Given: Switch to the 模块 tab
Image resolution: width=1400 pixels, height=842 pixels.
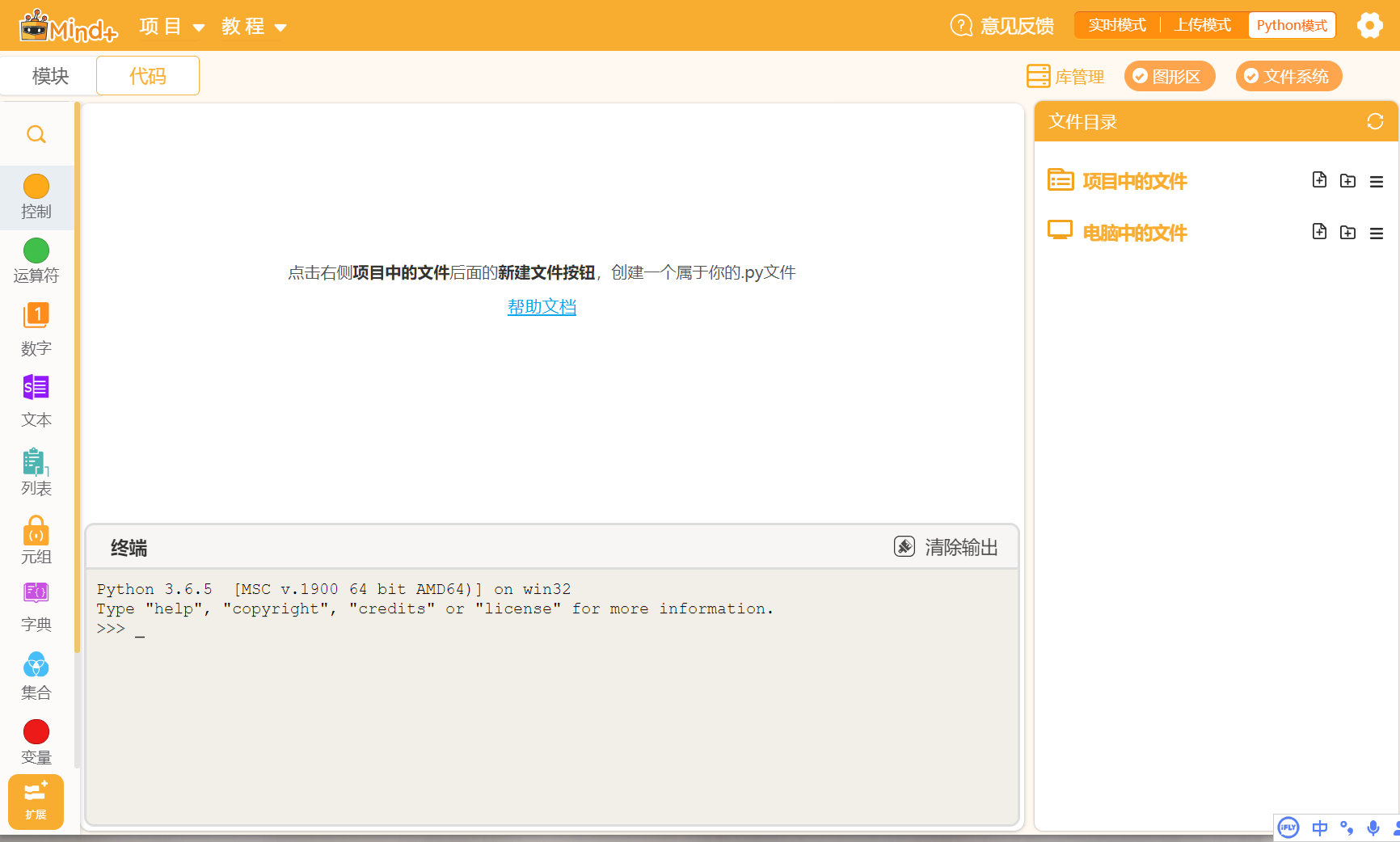Looking at the screenshot, I should [50, 76].
